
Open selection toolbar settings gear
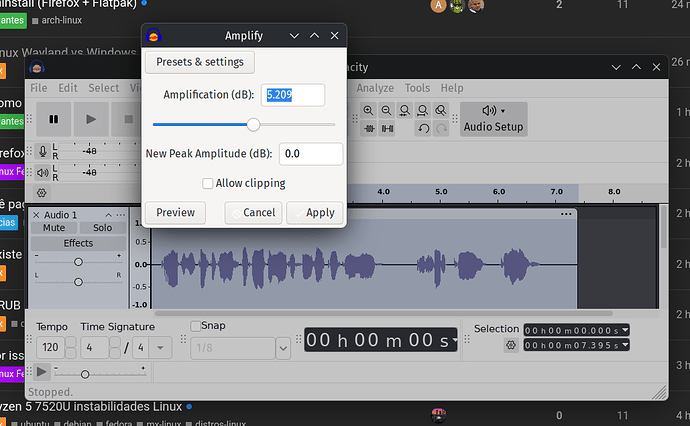click(511, 345)
